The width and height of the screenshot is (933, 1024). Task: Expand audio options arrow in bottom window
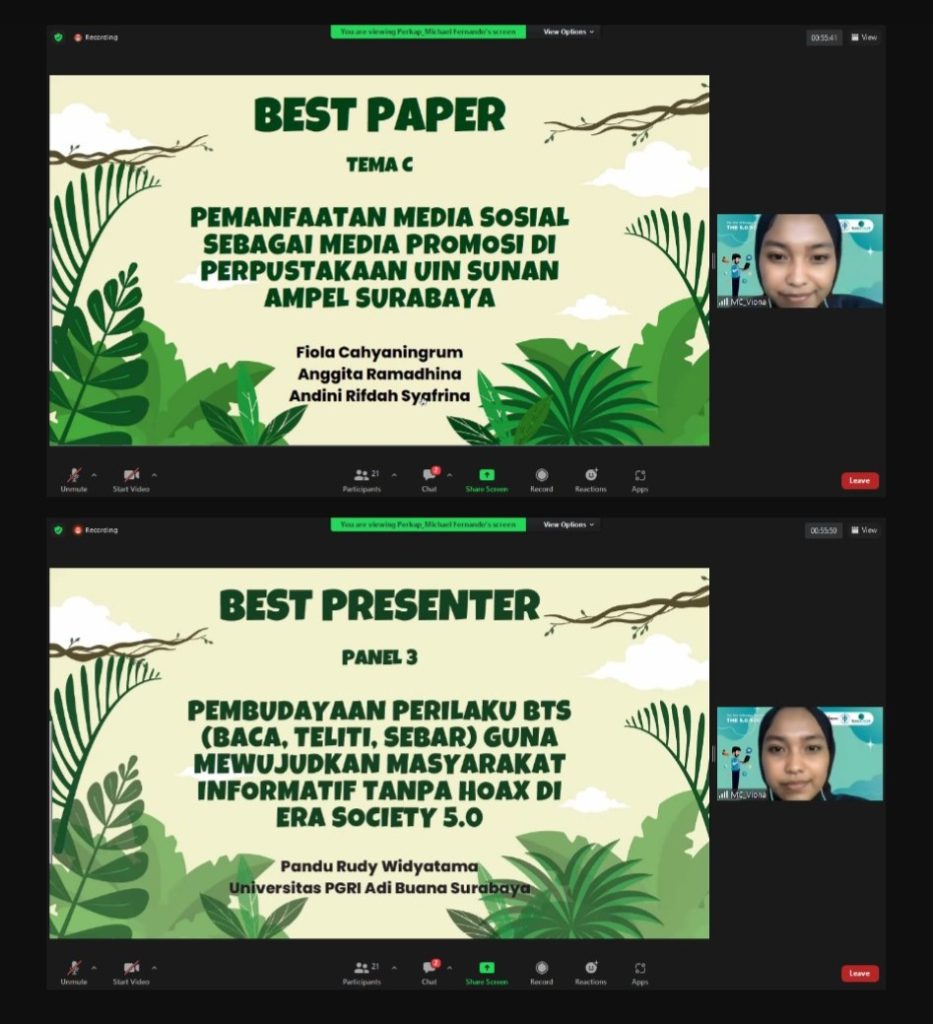(94, 968)
